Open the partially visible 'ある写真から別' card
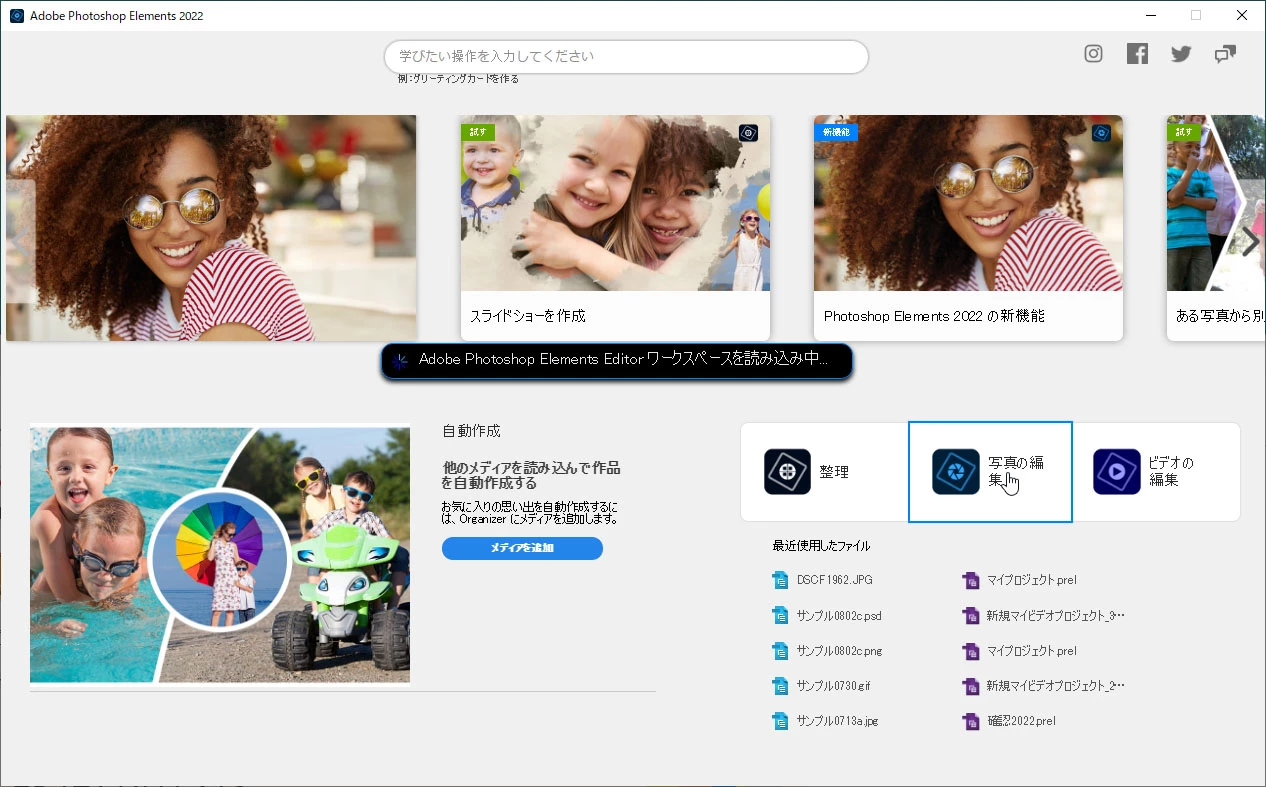The width and height of the screenshot is (1266, 787). [1216, 228]
